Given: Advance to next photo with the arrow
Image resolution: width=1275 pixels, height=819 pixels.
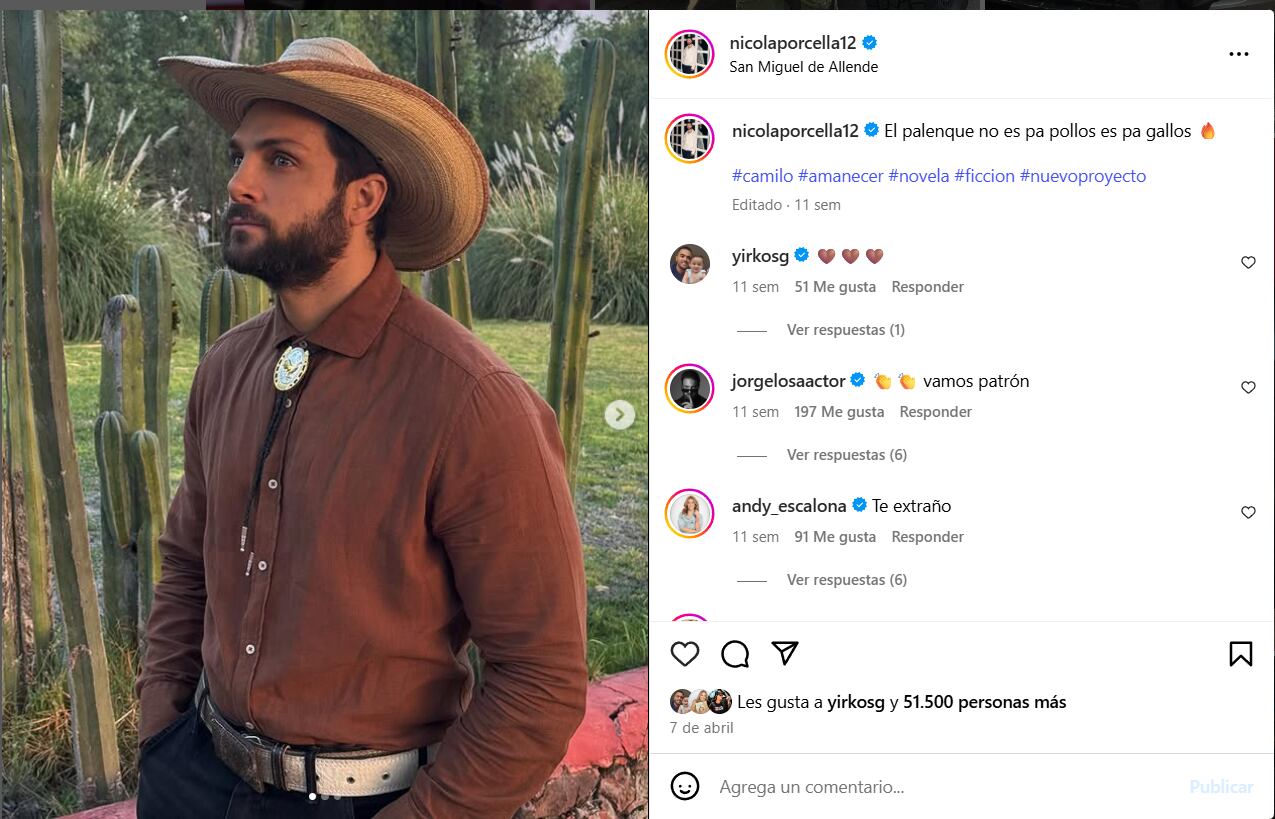Looking at the screenshot, I should (620, 414).
